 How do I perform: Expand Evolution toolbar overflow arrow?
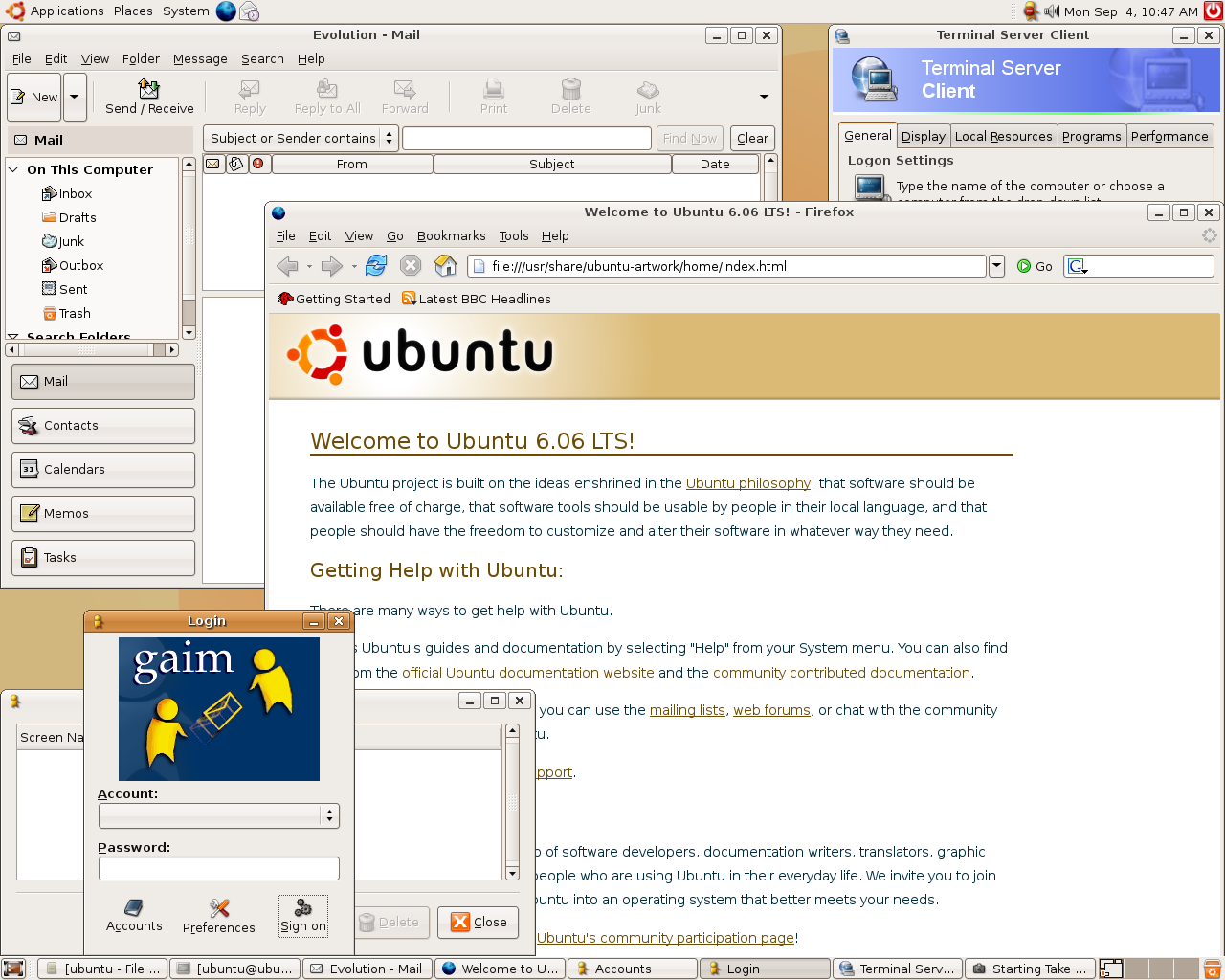coord(764,97)
